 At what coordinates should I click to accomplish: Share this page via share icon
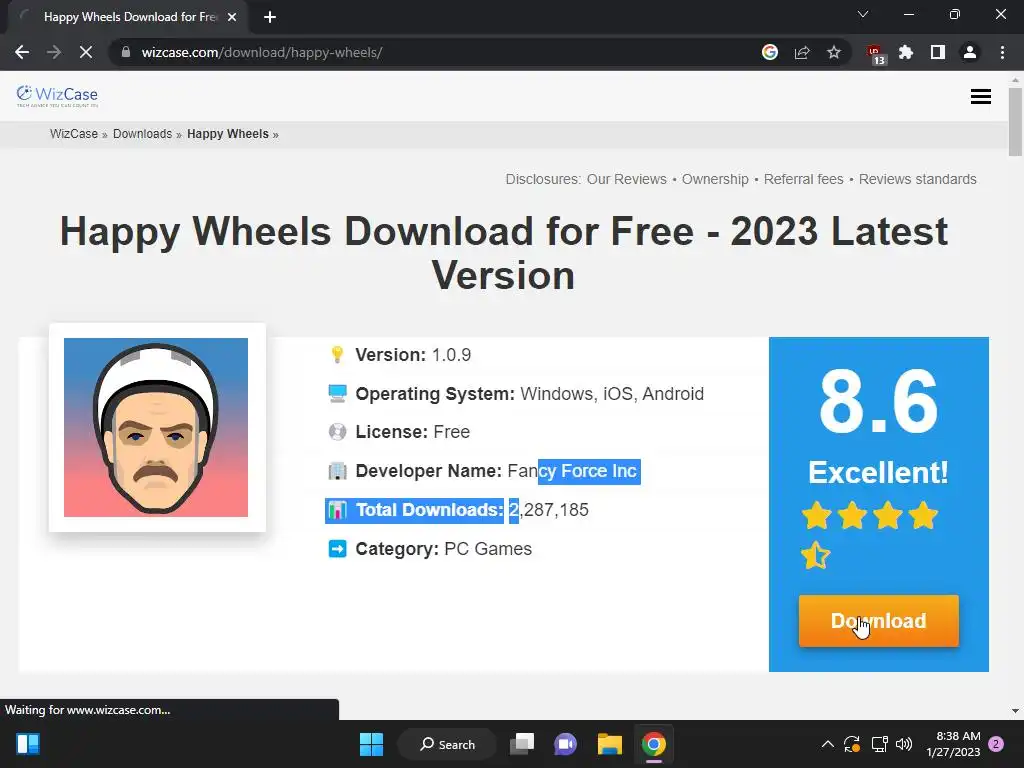coord(802,52)
